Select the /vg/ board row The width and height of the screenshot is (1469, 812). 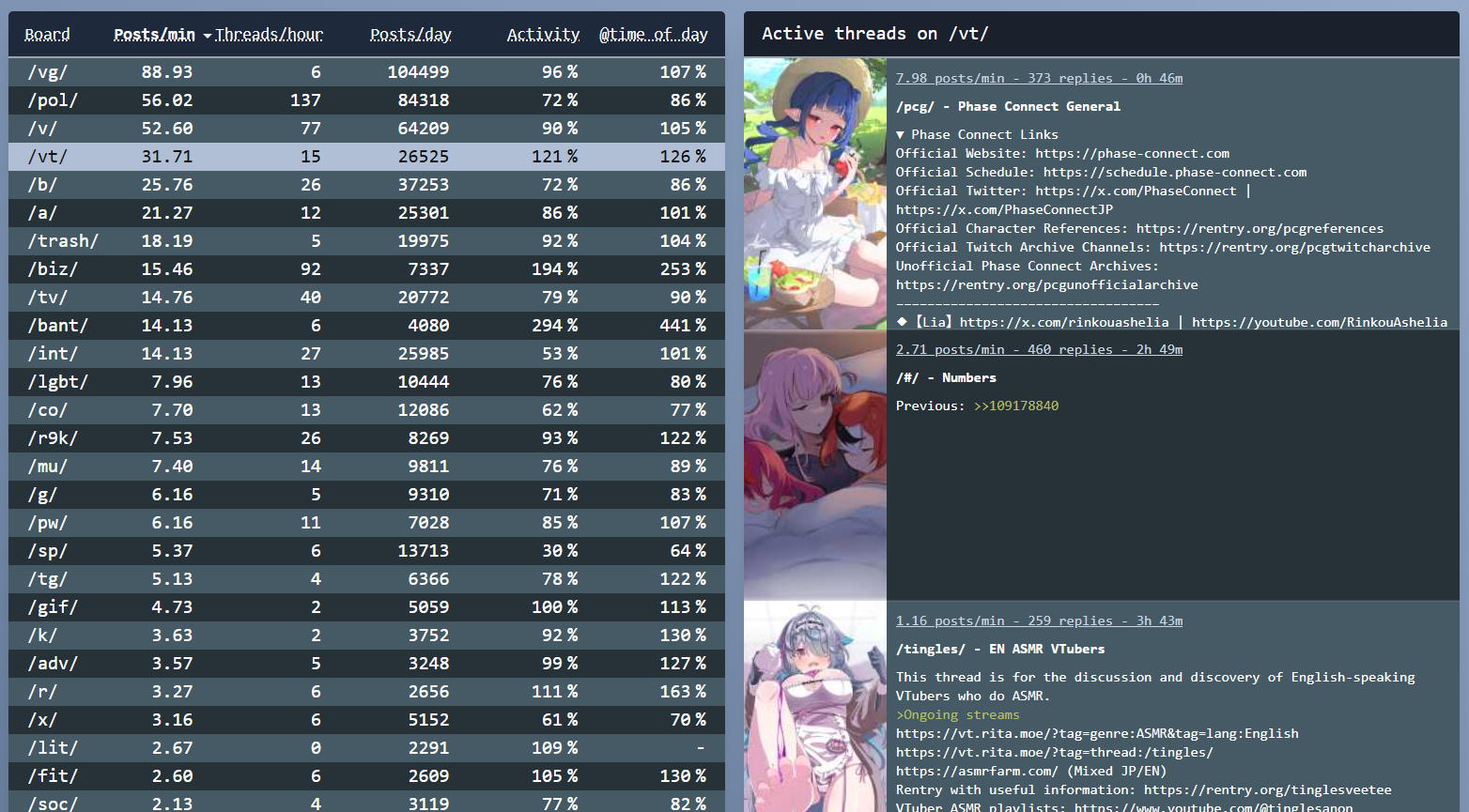pos(366,72)
